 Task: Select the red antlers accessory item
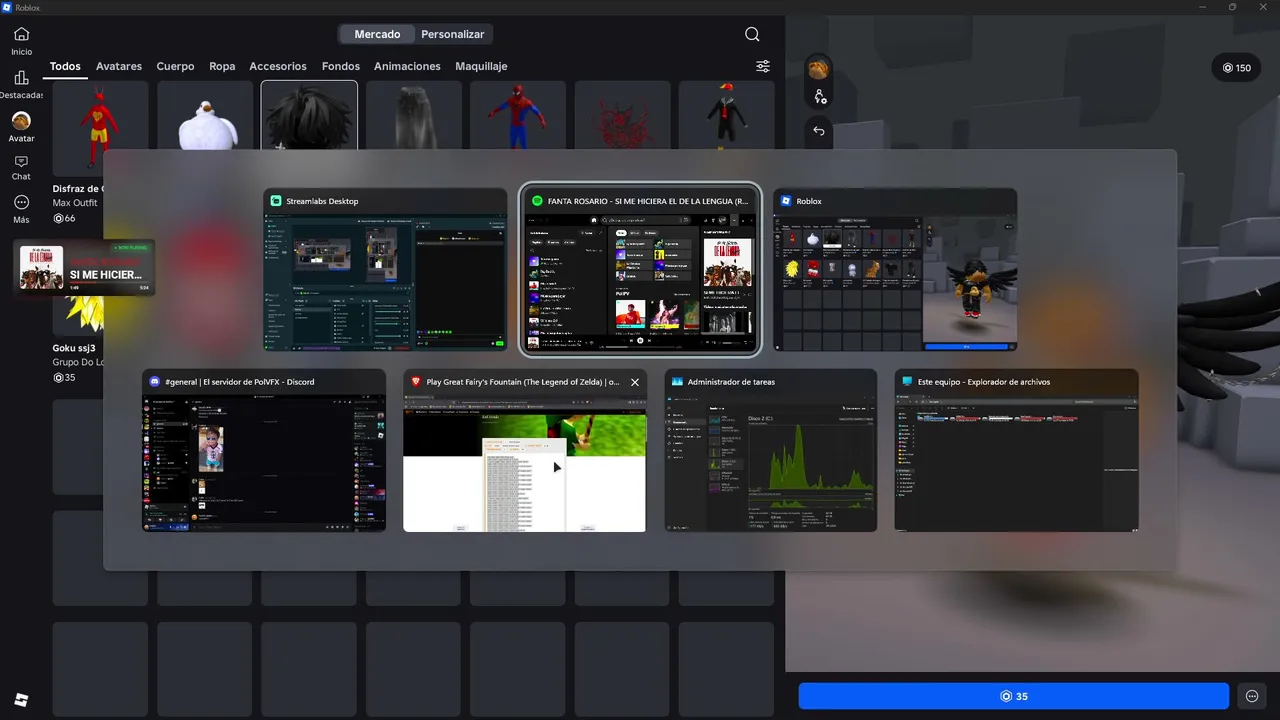622,115
